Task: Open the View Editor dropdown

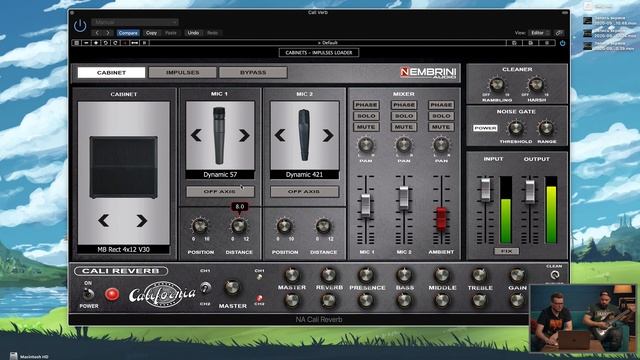Action: 540,33
